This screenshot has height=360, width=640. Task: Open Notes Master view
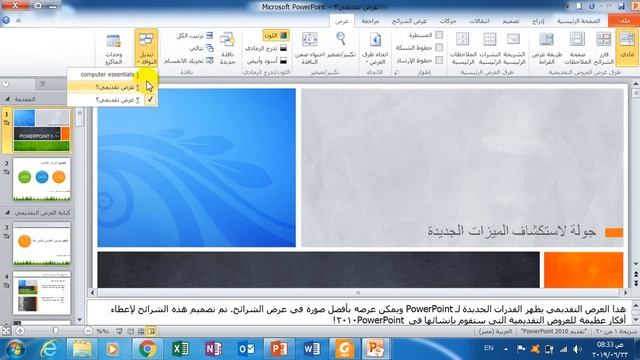pyautogui.click(x=462, y=48)
